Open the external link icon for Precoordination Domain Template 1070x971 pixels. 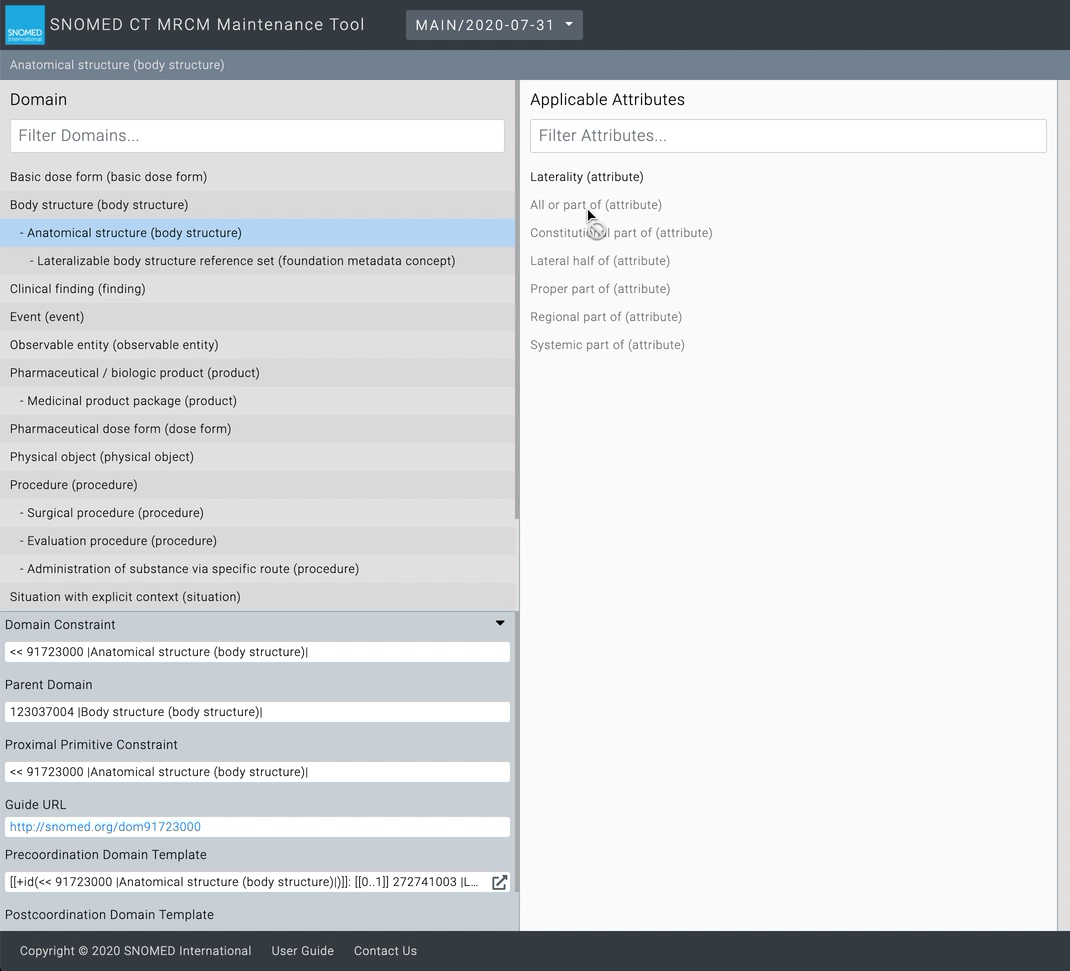coord(500,882)
